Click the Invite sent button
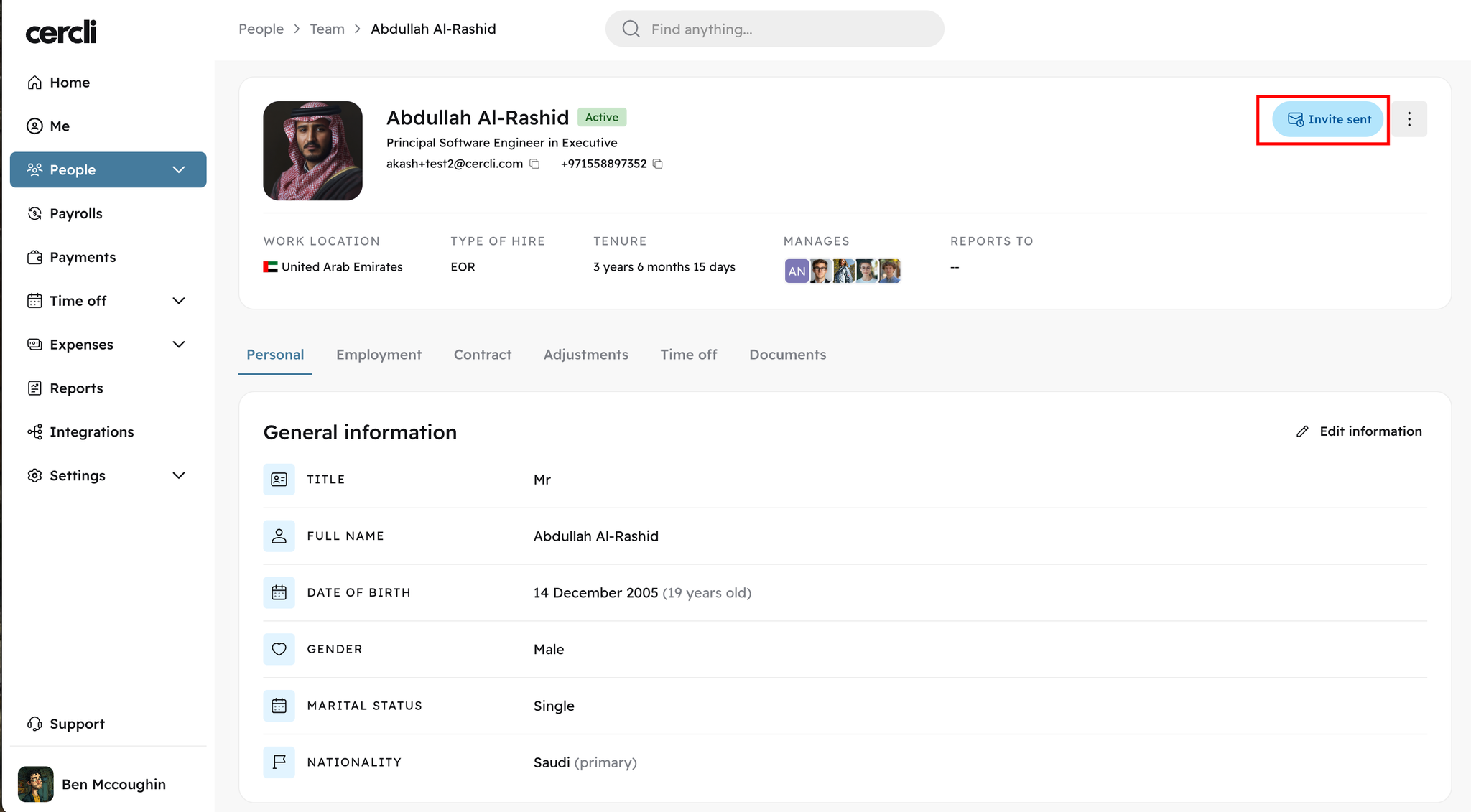The height and width of the screenshot is (812, 1471). pos(1327,119)
